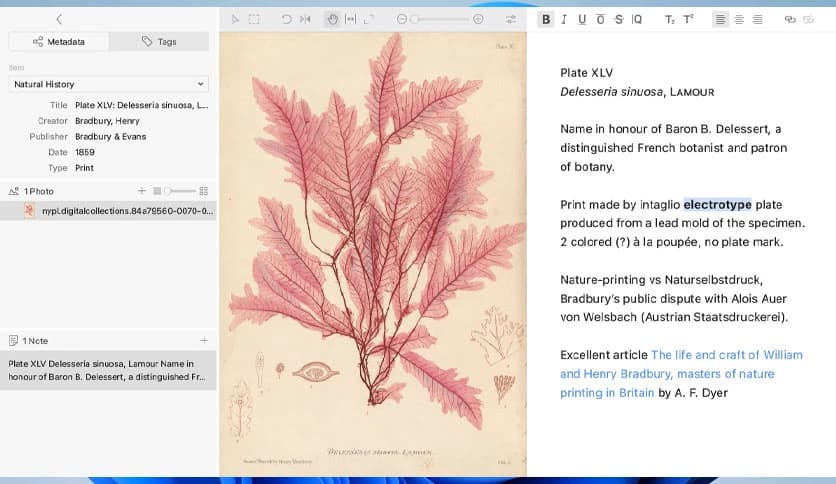Edit the Title field value
This screenshot has width=836, height=484.
[141, 105]
